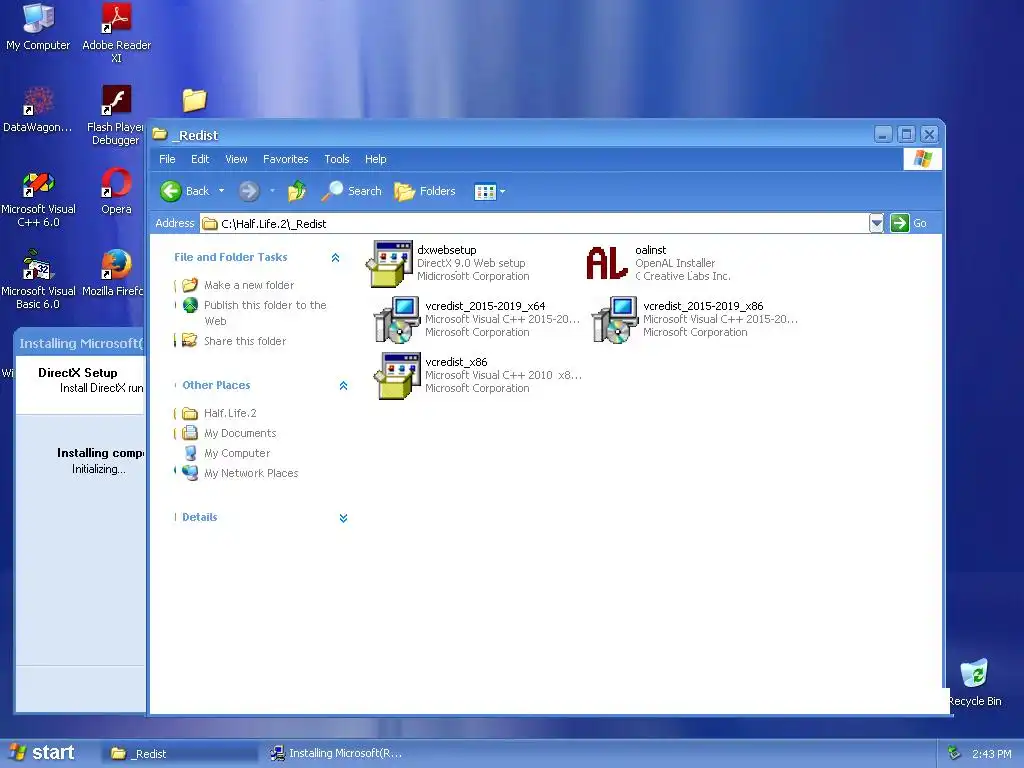This screenshot has width=1024, height=768.
Task: Minimize the _Redist window
Action: pos(883,135)
